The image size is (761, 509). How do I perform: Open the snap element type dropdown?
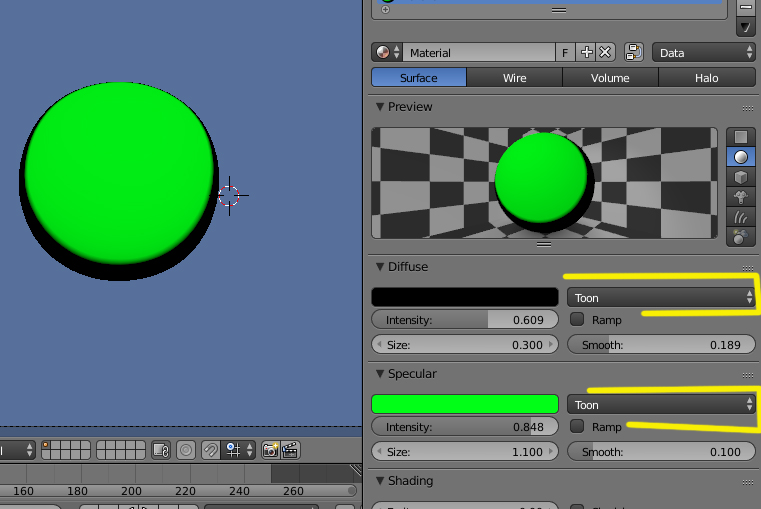238,450
